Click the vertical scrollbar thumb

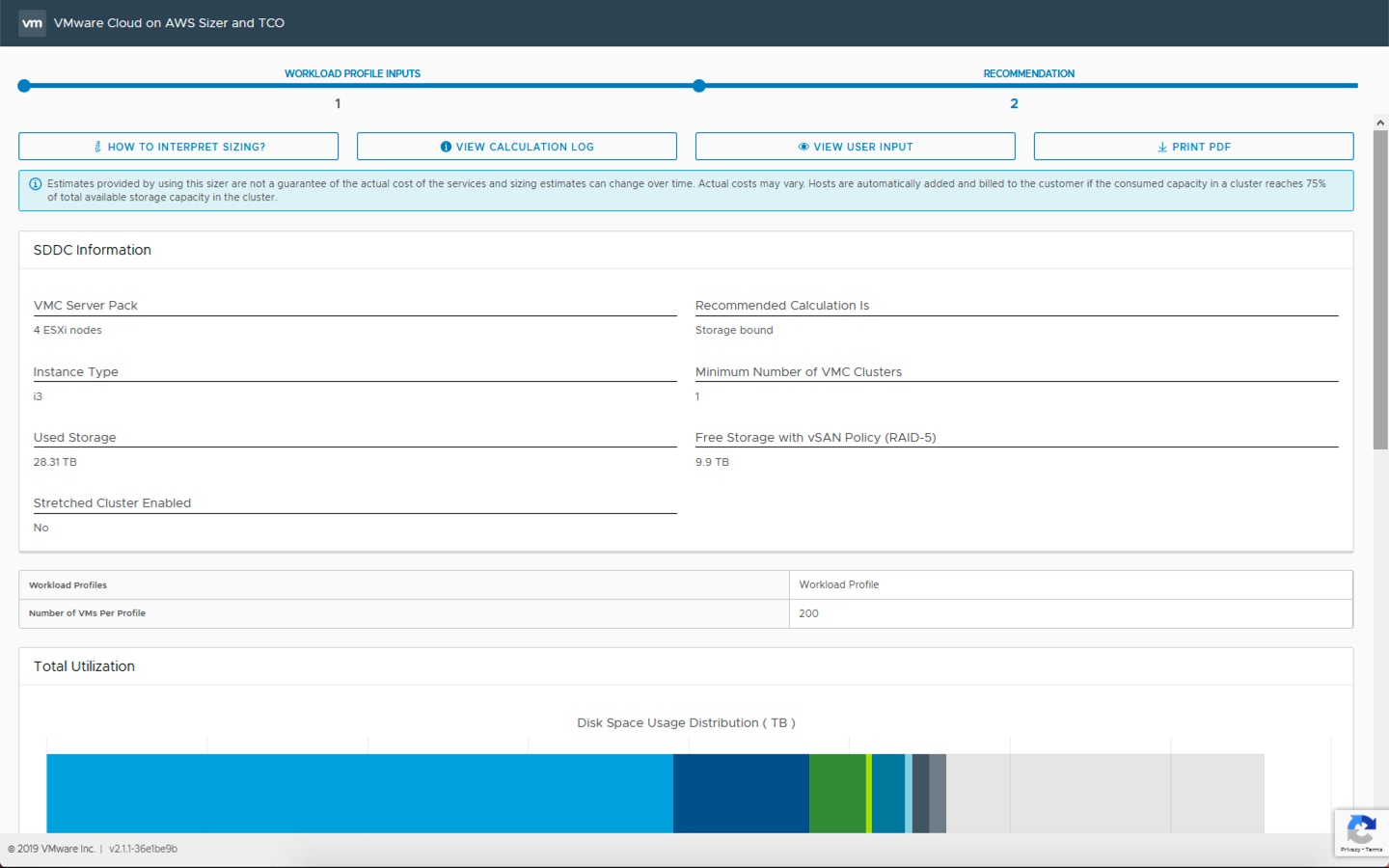point(1380,289)
